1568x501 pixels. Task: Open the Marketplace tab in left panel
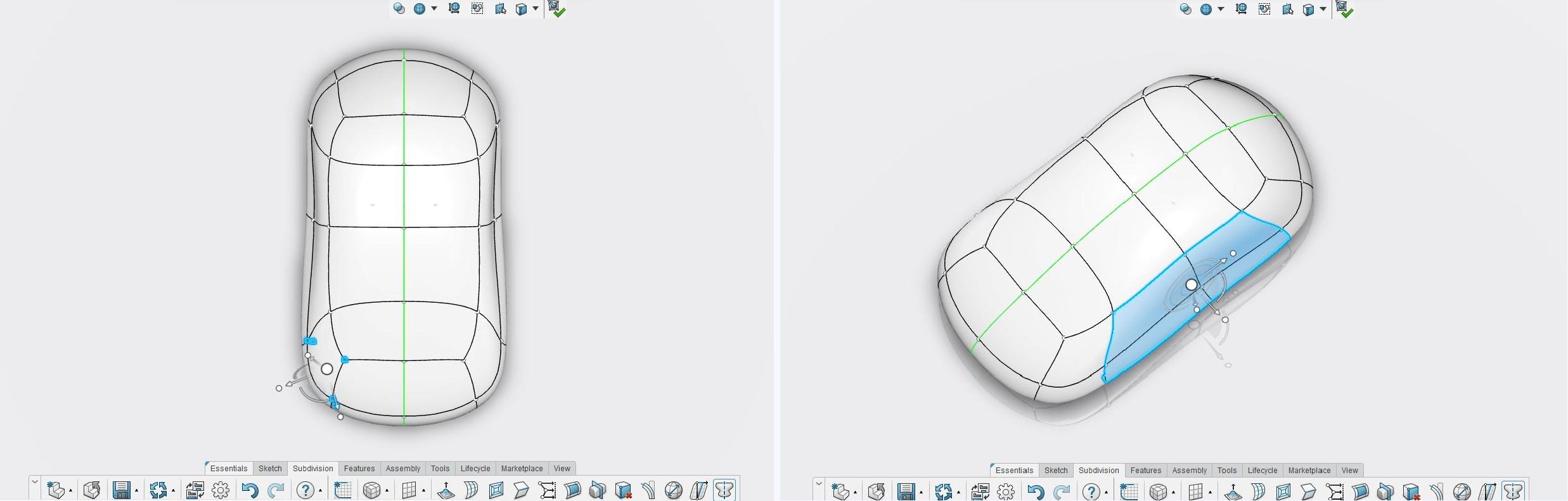(x=522, y=469)
